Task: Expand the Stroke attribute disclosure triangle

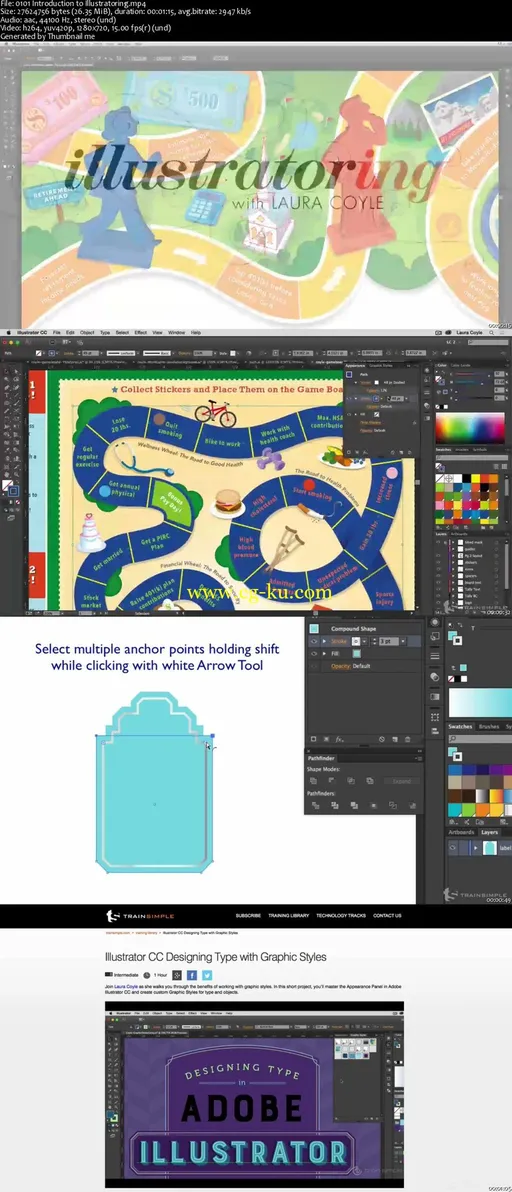Action: coord(324,641)
